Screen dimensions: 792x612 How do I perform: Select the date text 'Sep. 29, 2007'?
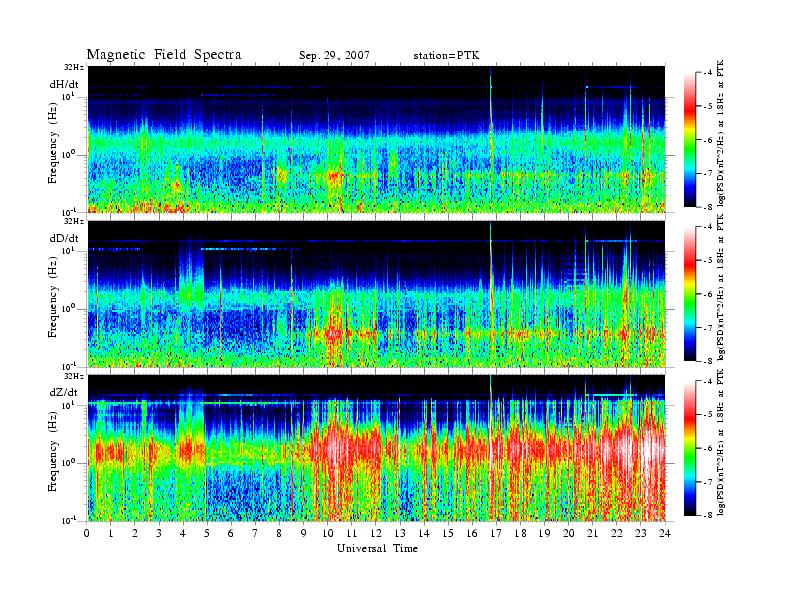[334, 56]
